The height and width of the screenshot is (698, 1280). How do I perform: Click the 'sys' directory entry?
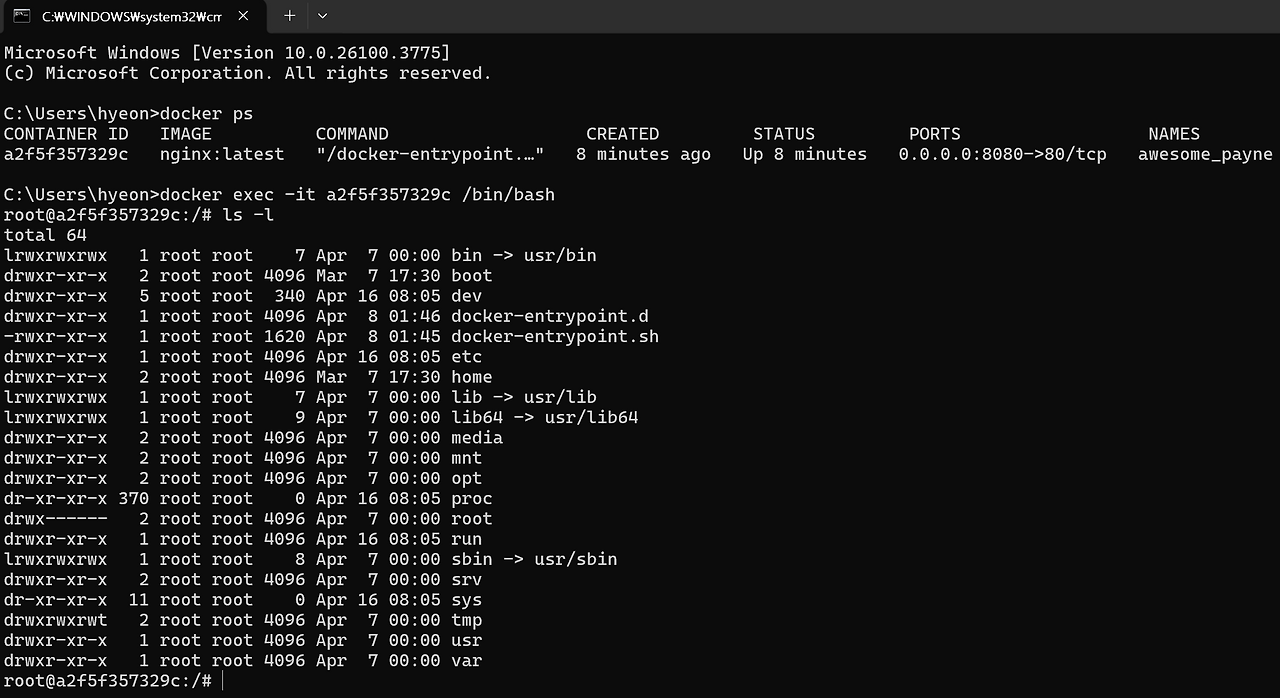467,600
